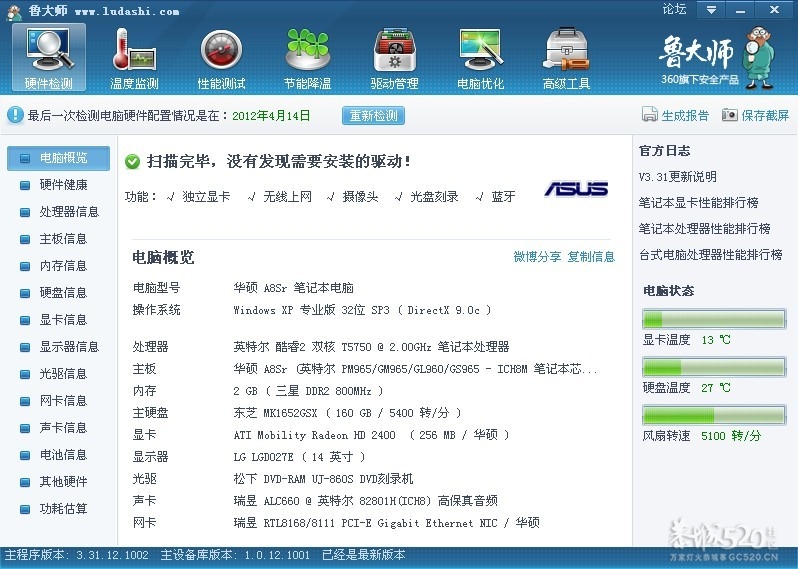The height and width of the screenshot is (569, 798).
Task: Click the 光盘刻录 feature checkmark
Action: (x=398, y=196)
